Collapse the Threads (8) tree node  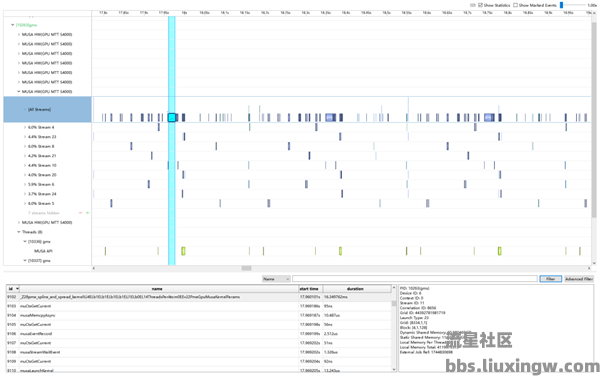point(18,232)
